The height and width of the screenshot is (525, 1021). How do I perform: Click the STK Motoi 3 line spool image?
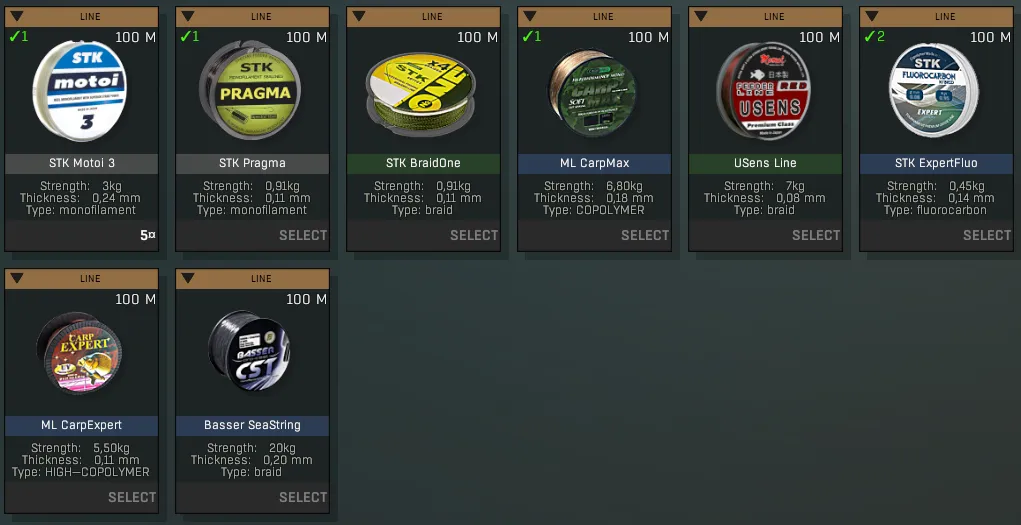[x=79, y=91]
